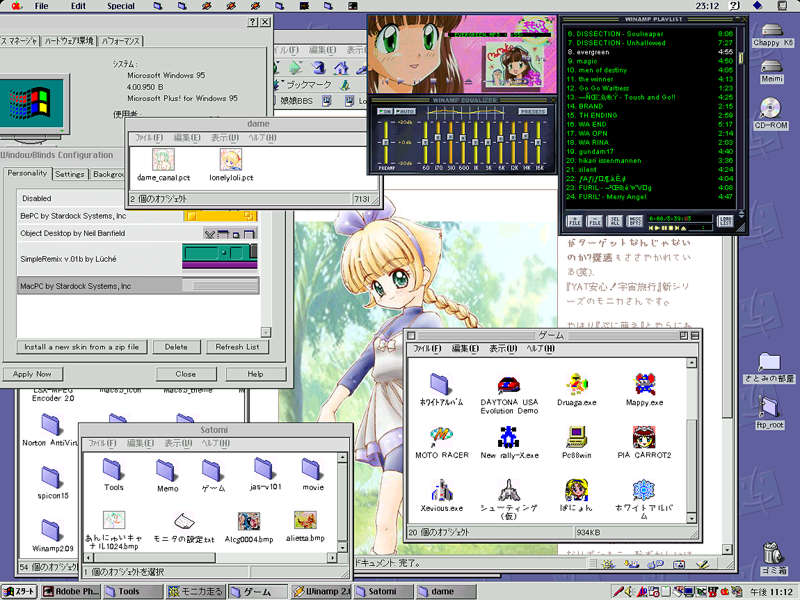Open the Special menu in top bar
This screenshot has height=600, width=800.
point(121,6)
